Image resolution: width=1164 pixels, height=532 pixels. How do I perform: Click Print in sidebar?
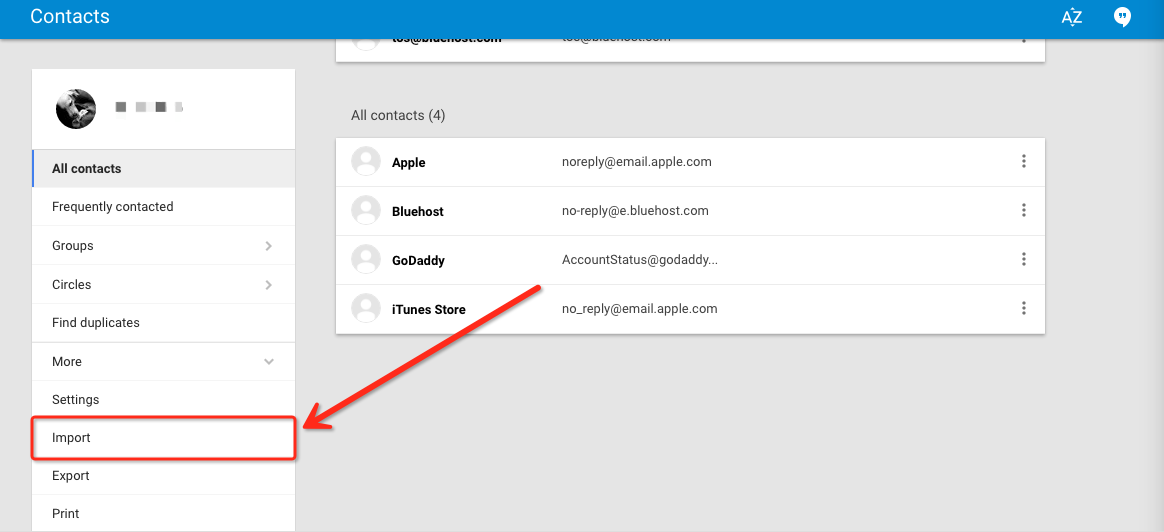tap(164, 513)
